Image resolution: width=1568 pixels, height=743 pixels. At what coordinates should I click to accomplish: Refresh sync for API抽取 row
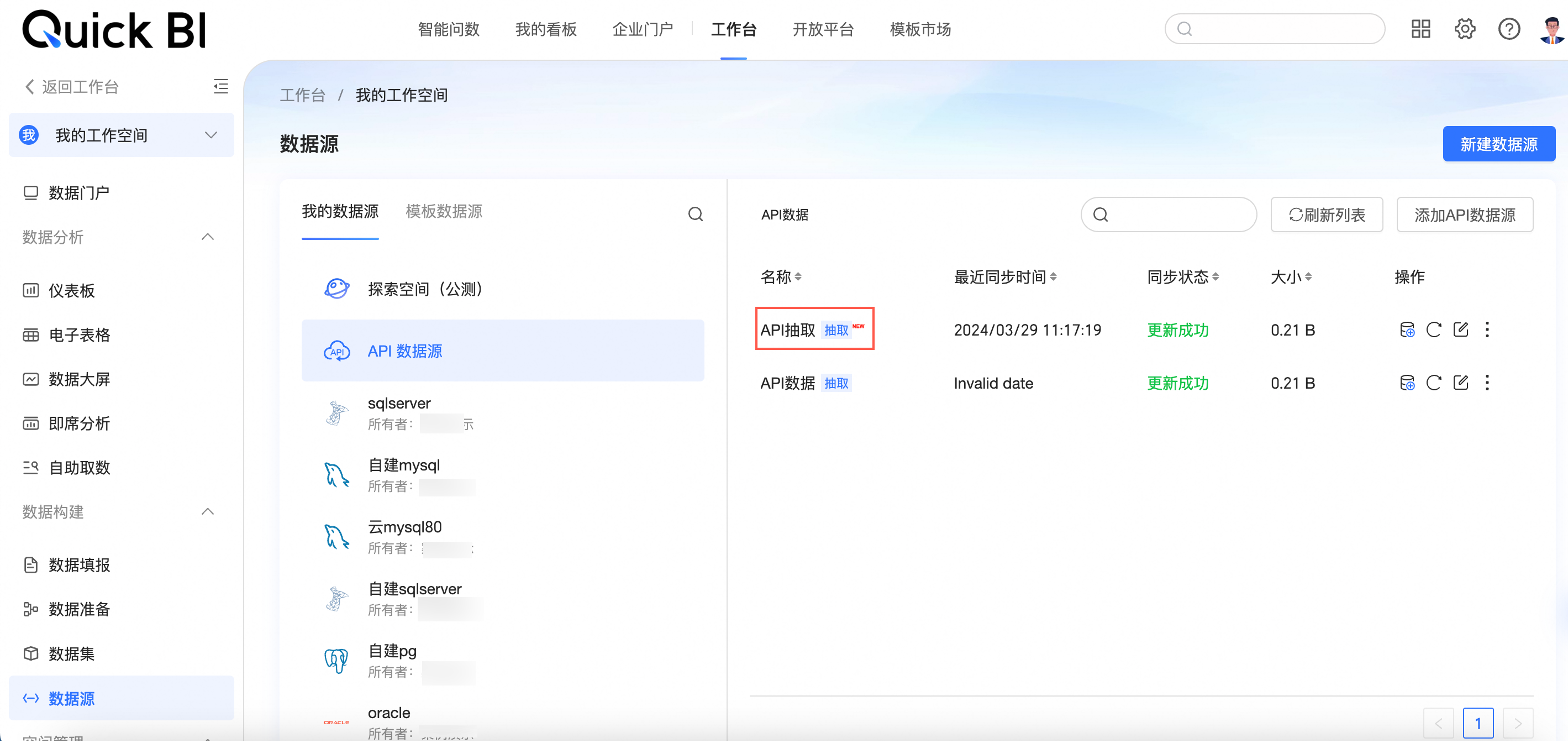tap(1434, 329)
